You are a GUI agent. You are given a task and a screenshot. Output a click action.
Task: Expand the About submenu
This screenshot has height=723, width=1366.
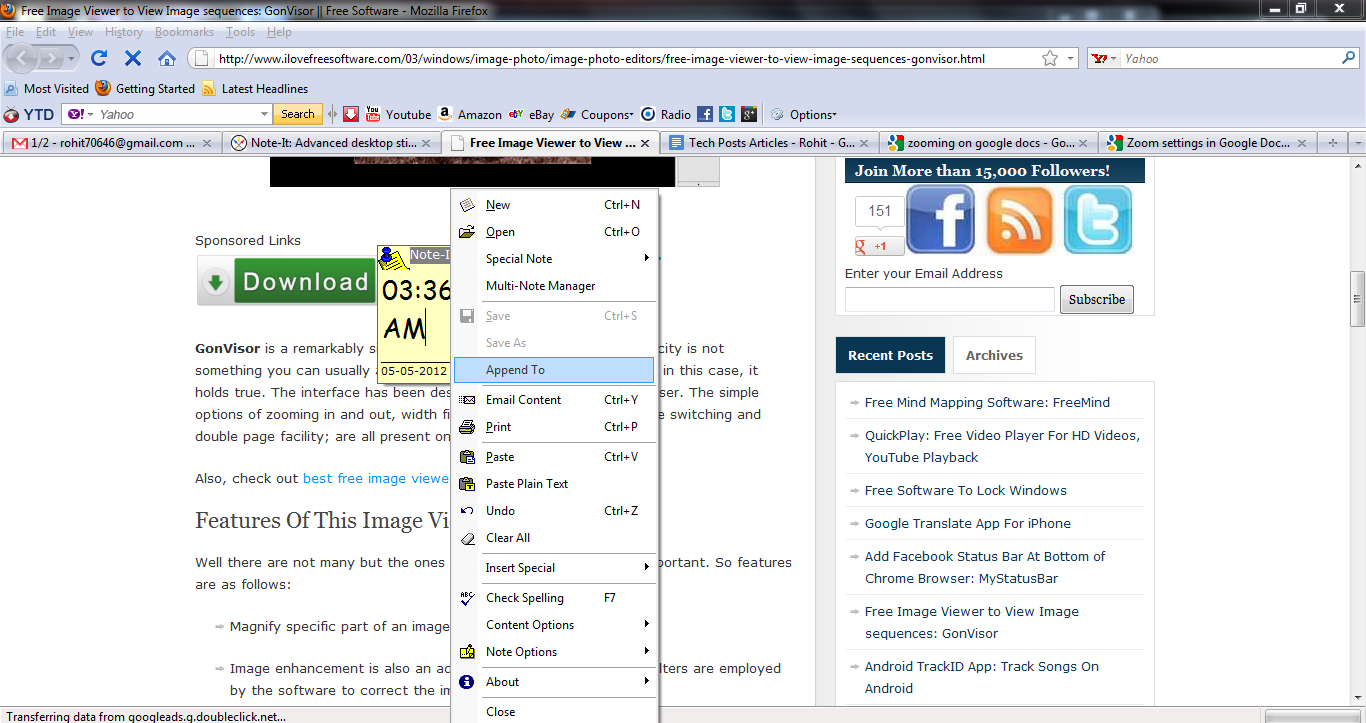556,682
